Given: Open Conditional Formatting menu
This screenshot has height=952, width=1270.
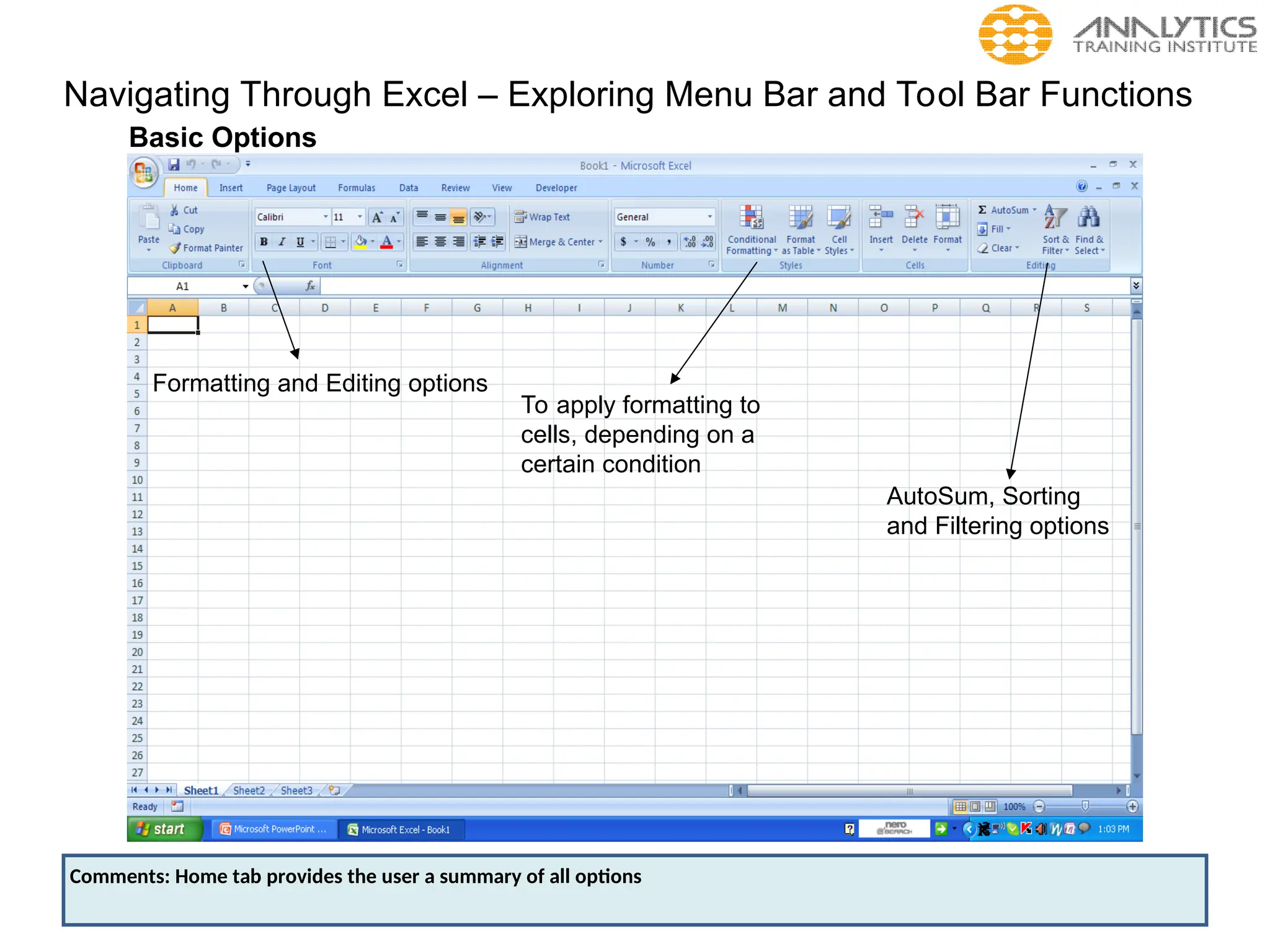Looking at the screenshot, I should point(752,230).
